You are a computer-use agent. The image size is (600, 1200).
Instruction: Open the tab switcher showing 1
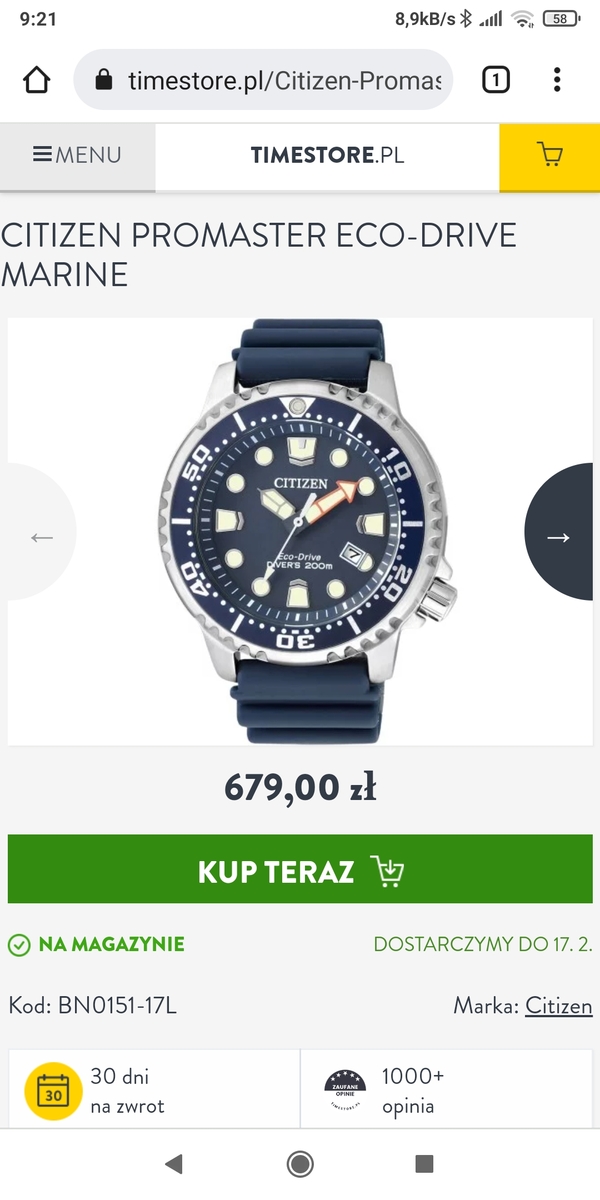pyautogui.click(x=496, y=80)
